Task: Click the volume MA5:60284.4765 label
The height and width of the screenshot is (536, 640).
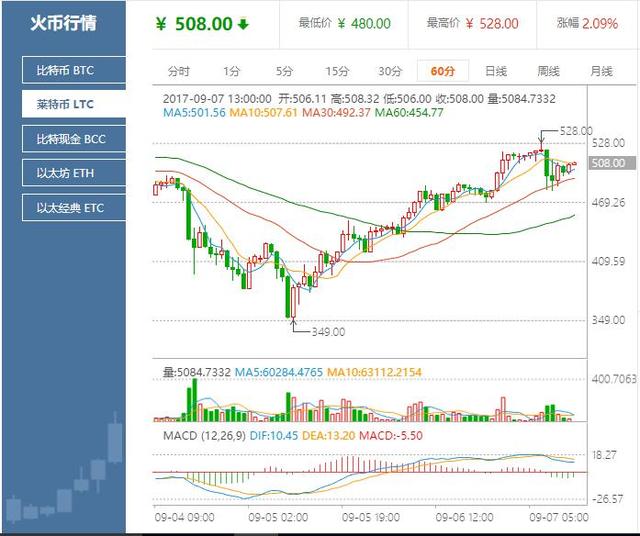Action: 279,372
